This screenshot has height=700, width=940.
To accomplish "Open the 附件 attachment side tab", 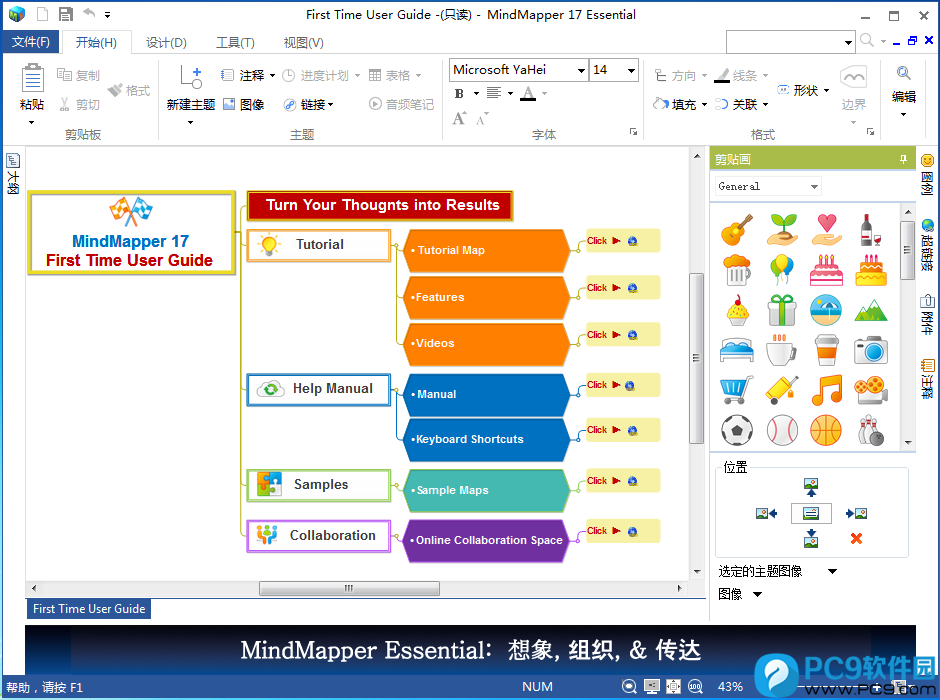I will pos(927,314).
